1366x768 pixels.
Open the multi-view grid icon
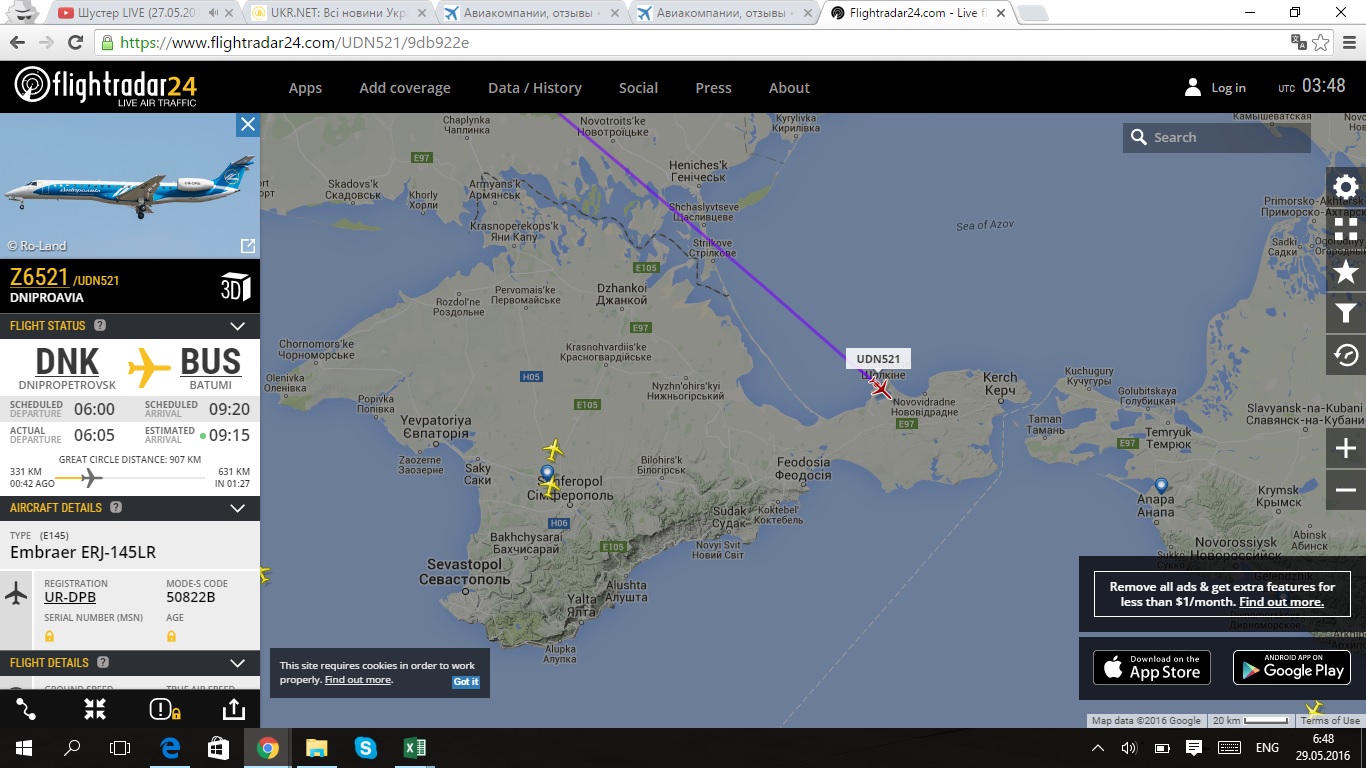pyautogui.click(x=1346, y=229)
